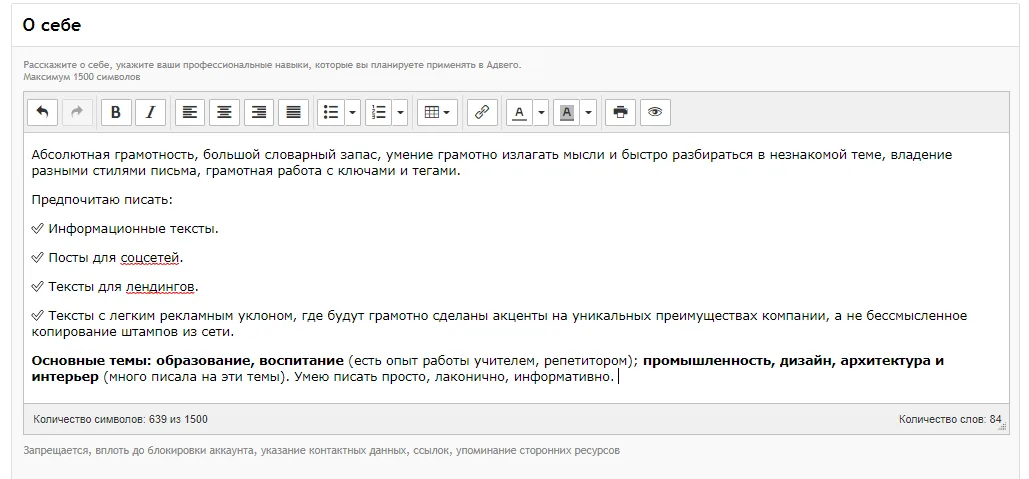Click the "О себе" heading
The height and width of the screenshot is (479, 1029).
[x=51, y=26]
